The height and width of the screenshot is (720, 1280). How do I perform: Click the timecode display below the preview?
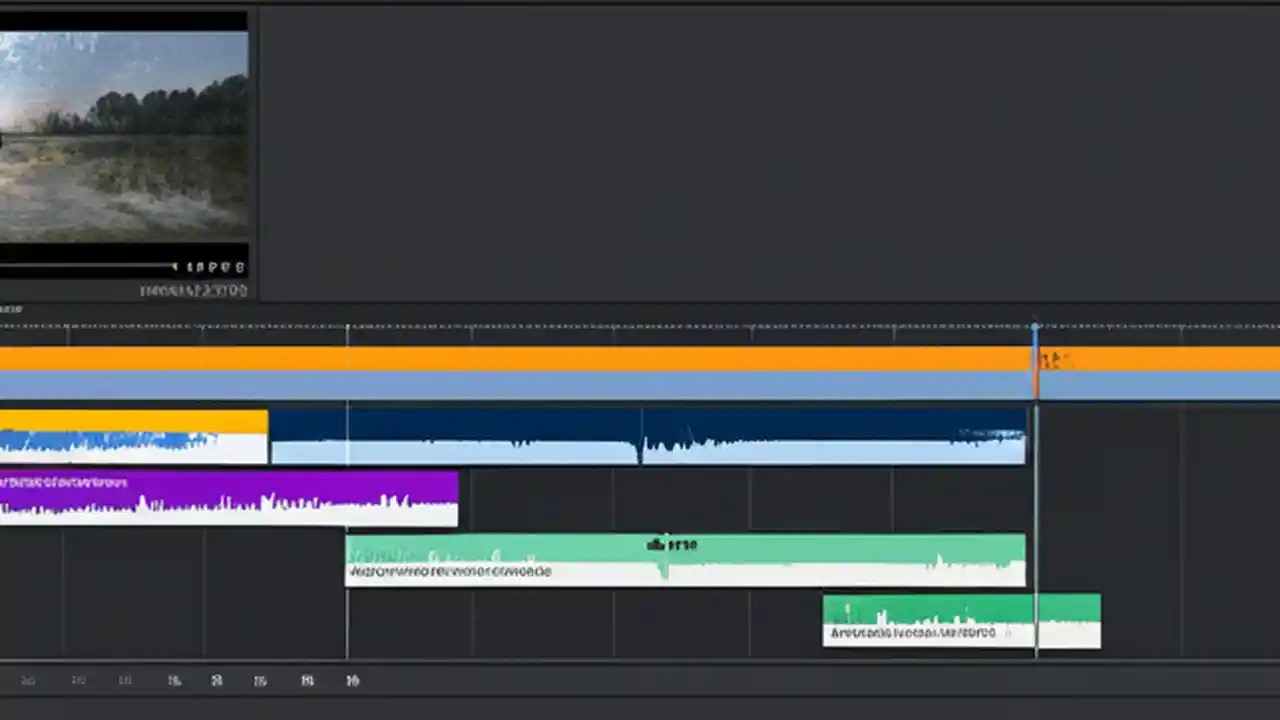coord(193,290)
